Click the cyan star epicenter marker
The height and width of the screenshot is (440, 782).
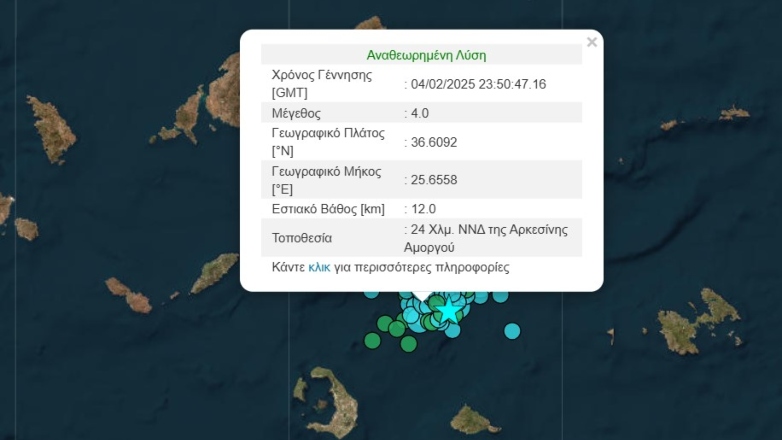click(x=449, y=311)
